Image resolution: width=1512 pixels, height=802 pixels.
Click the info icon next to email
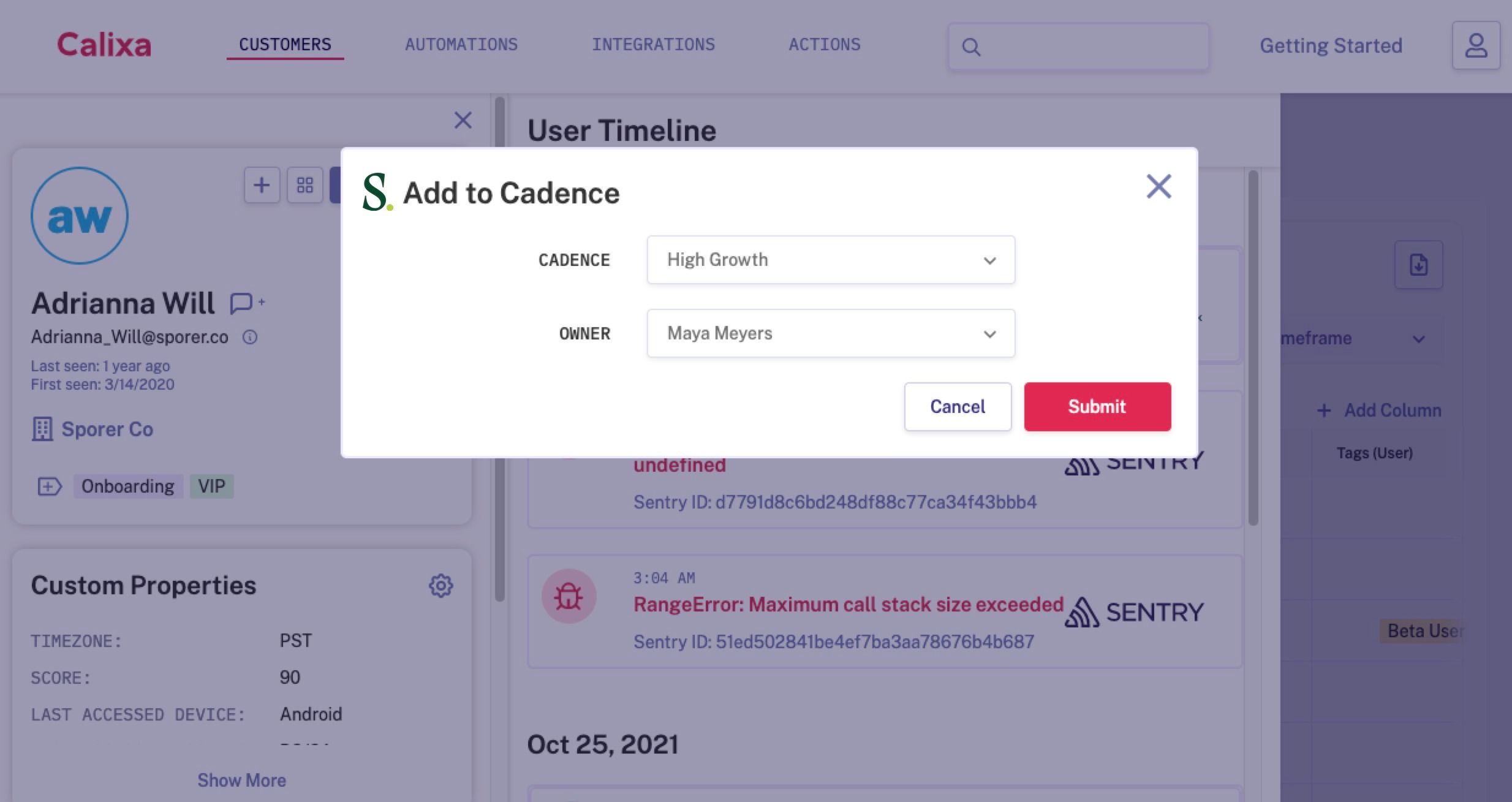click(x=250, y=337)
